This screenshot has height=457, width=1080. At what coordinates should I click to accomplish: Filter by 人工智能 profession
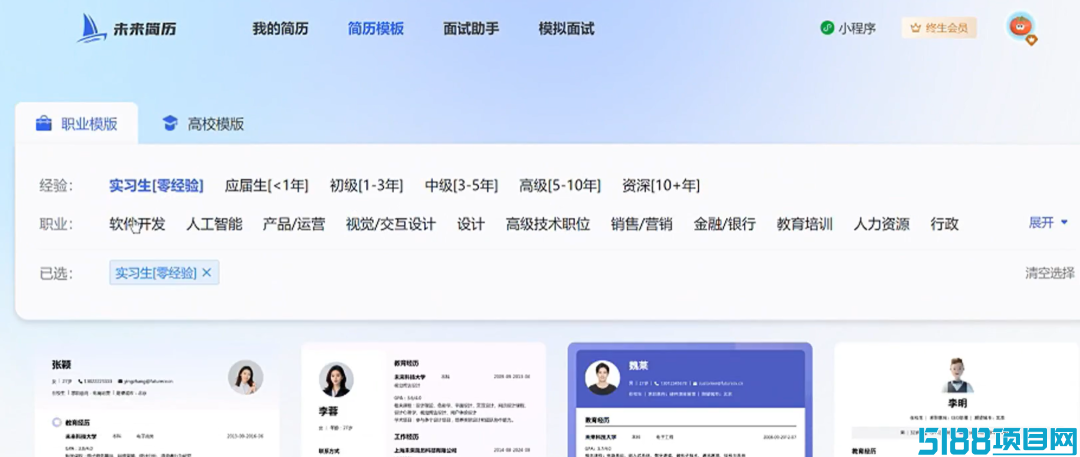[214, 224]
